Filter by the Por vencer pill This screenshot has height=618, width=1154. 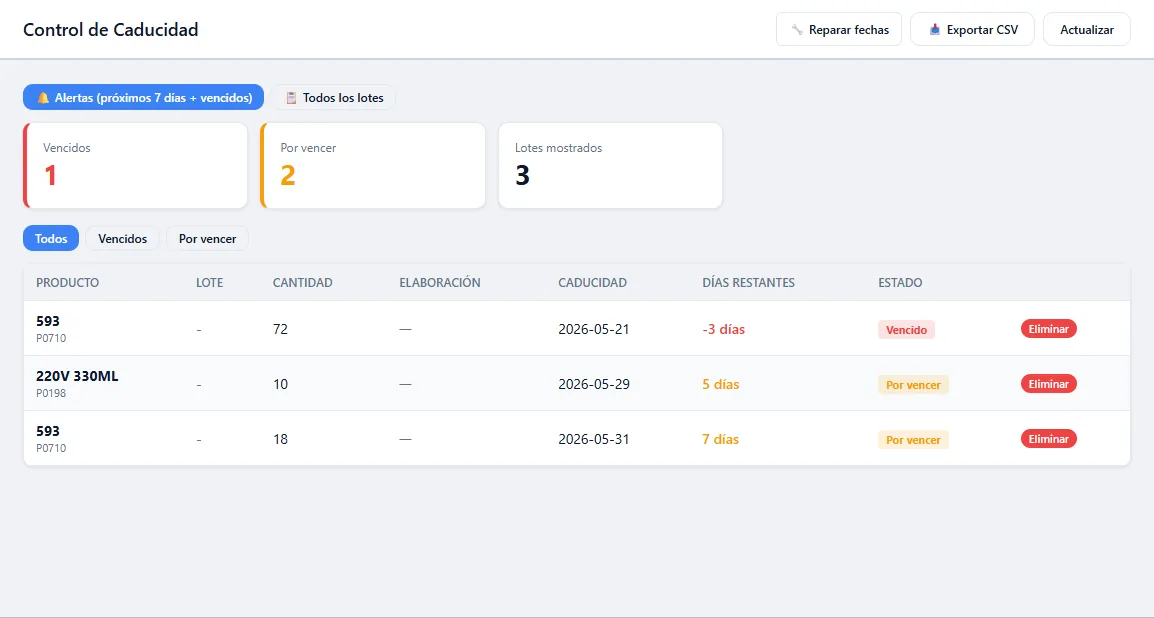point(208,238)
